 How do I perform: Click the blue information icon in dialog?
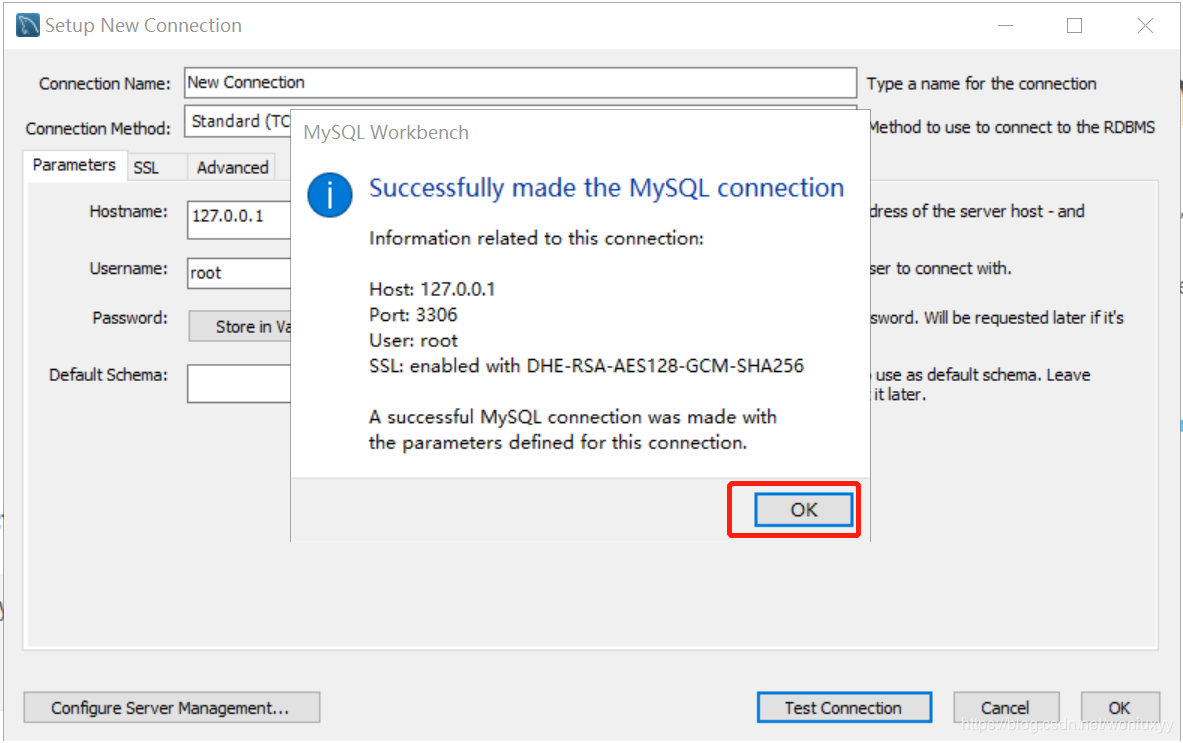click(330, 195)
